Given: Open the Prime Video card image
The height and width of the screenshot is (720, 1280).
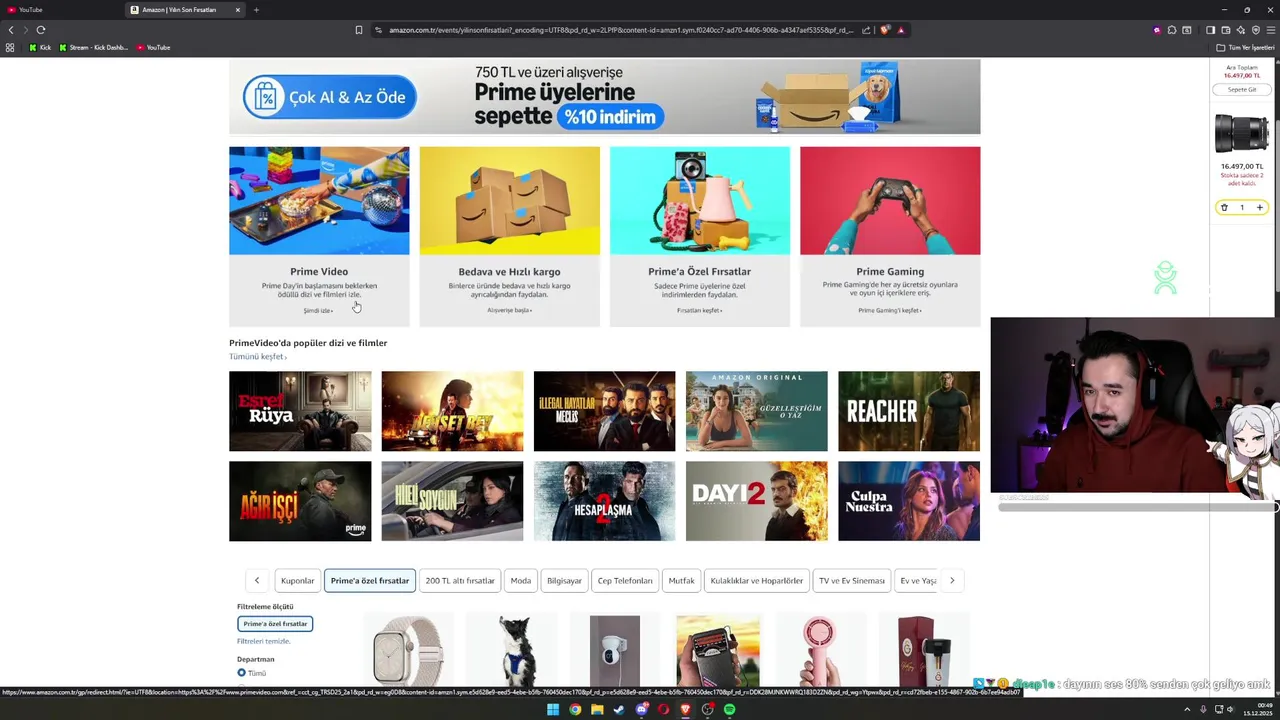Looking at the screenshot, I should tap(319, 201).
